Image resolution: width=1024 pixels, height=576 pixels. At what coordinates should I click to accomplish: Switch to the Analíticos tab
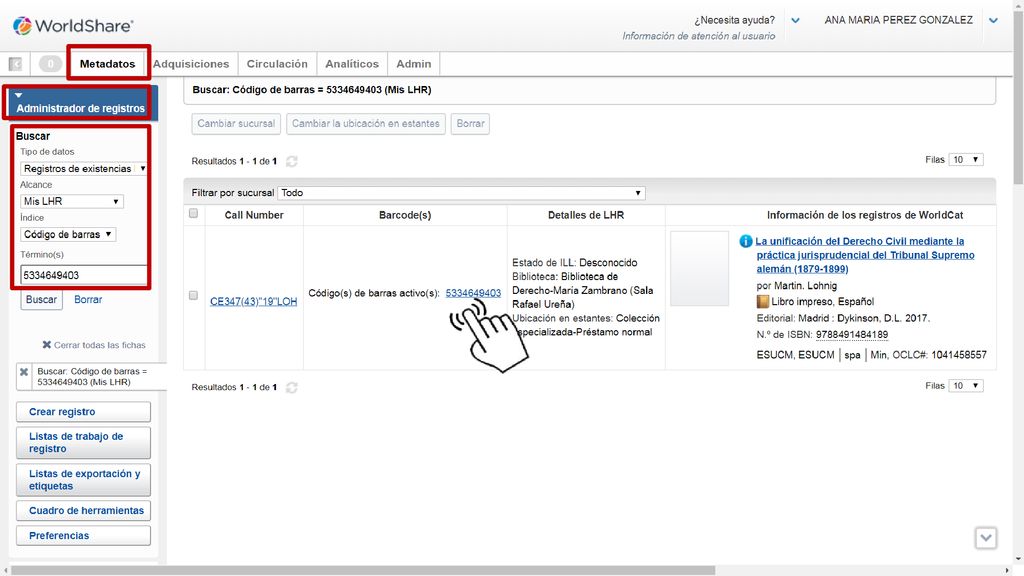(352, 64)
